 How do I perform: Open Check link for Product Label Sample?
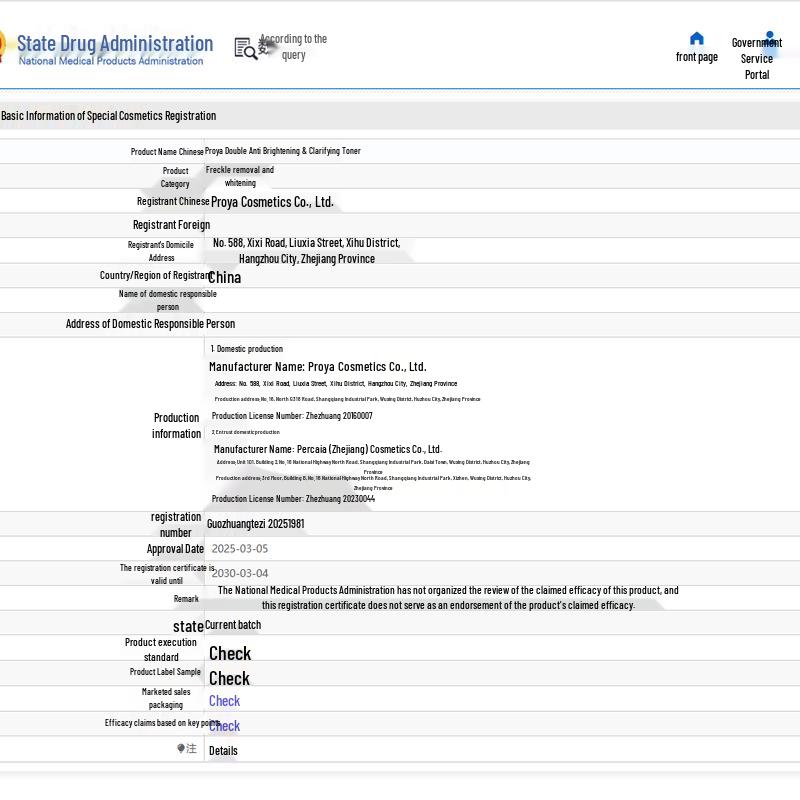[x=230, y=679]
